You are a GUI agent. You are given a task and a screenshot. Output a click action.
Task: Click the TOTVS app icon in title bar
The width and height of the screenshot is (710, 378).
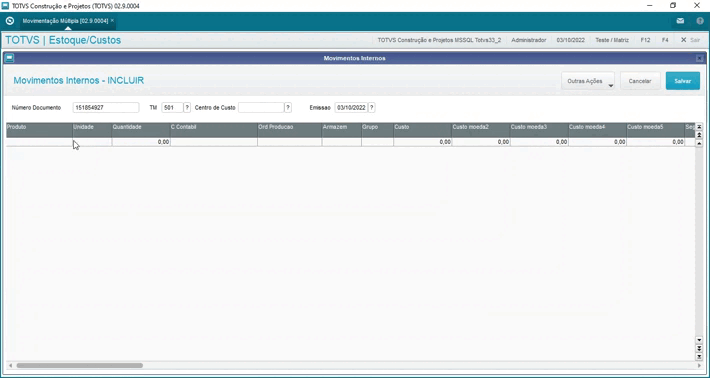[5, 5]
